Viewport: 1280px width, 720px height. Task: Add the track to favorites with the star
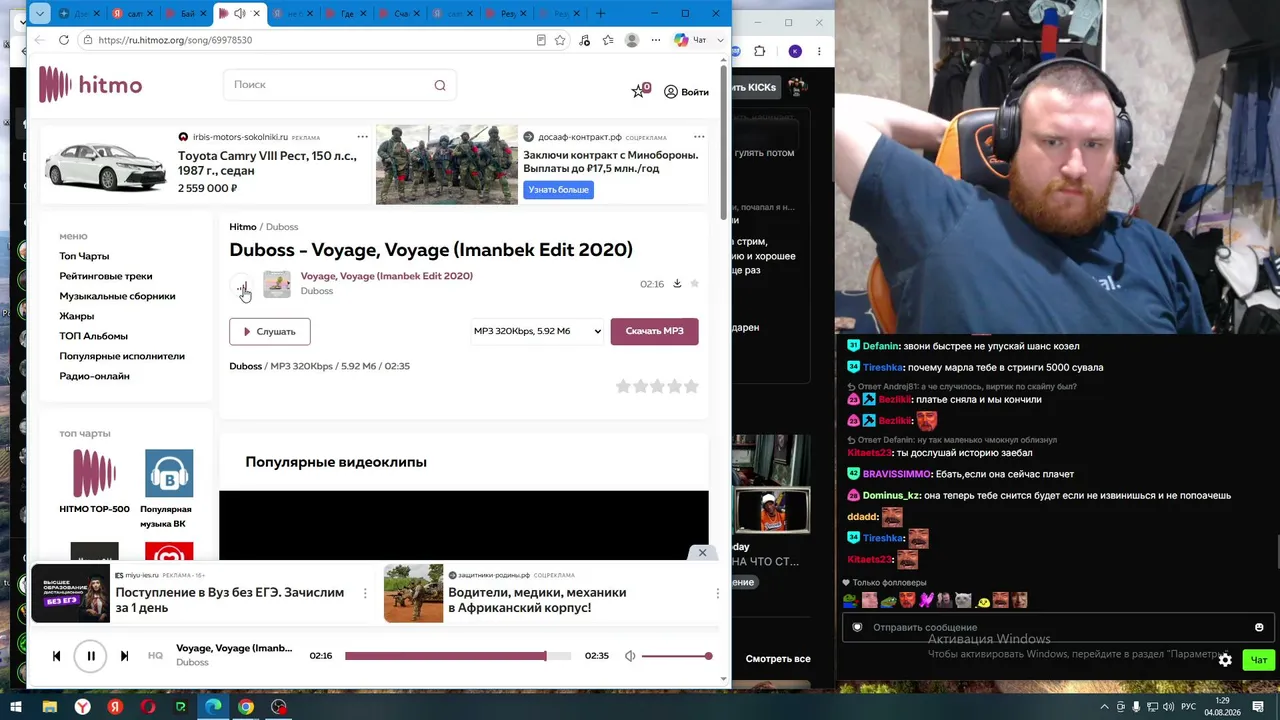pos(694,283)
